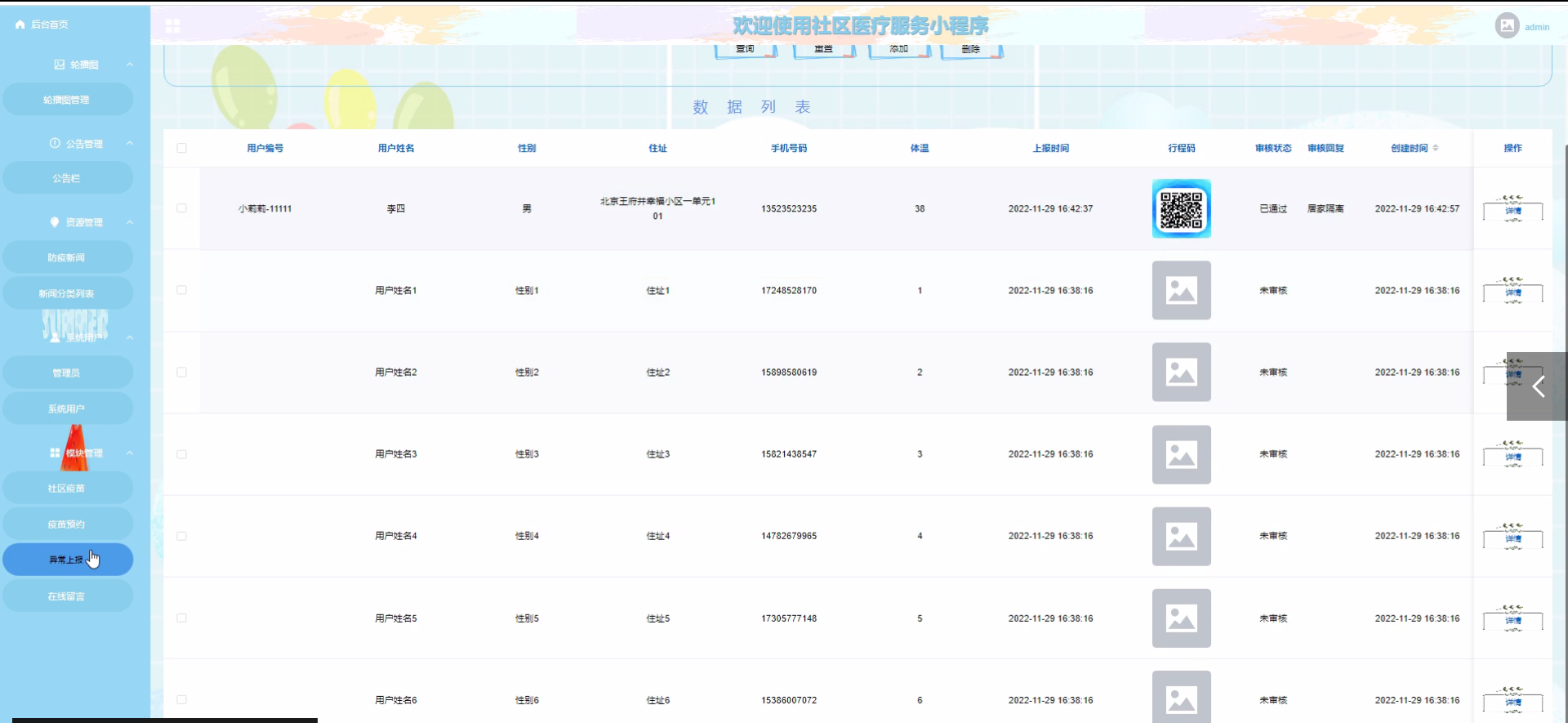Screen dimensions: 1568x723
Task: Open placeholder image in 用户姓名5 row
Action: pyautogui.click(x=1181, y=618)
